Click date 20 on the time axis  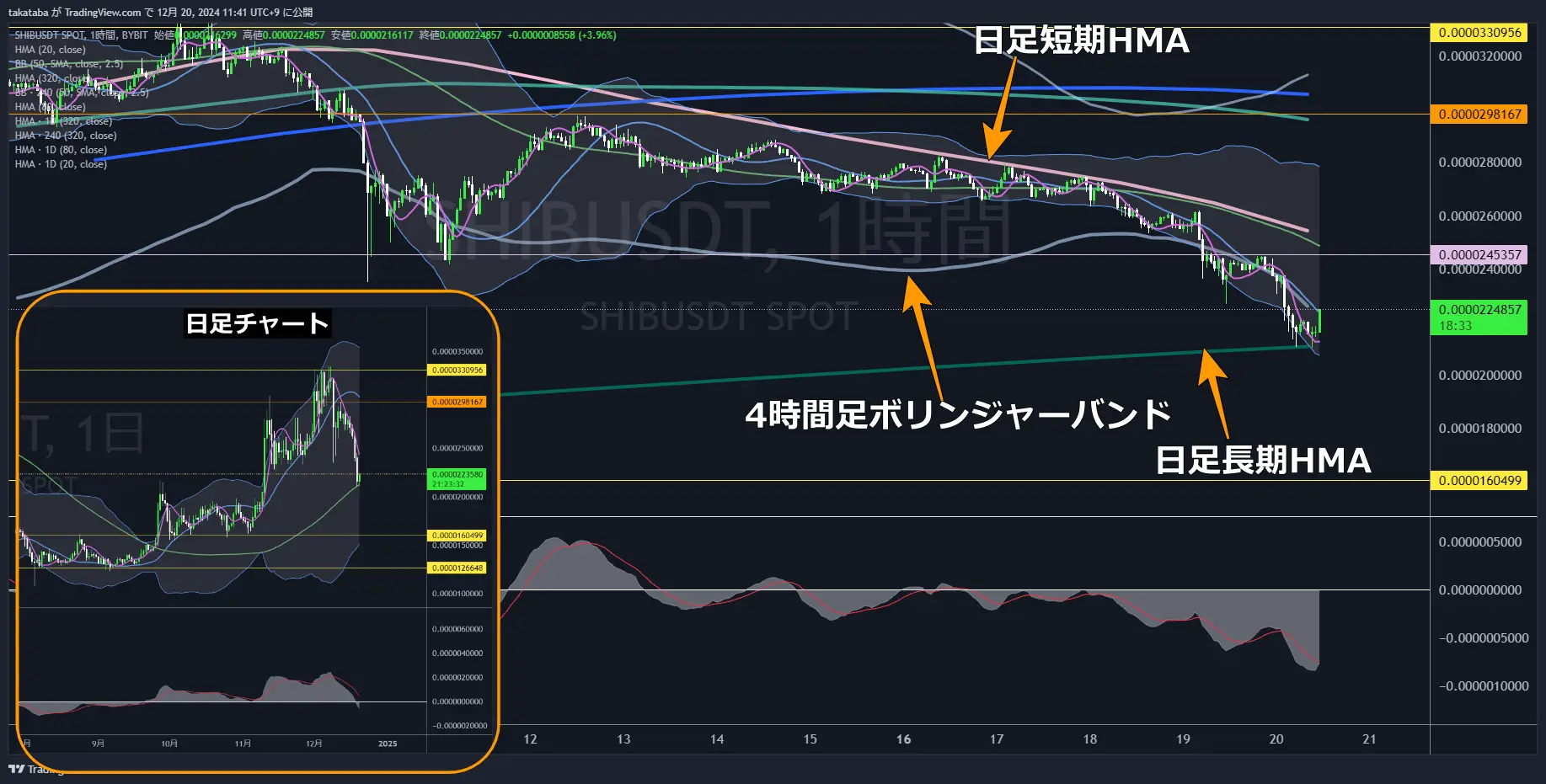pyautogui.click(x=1276, y=739)
